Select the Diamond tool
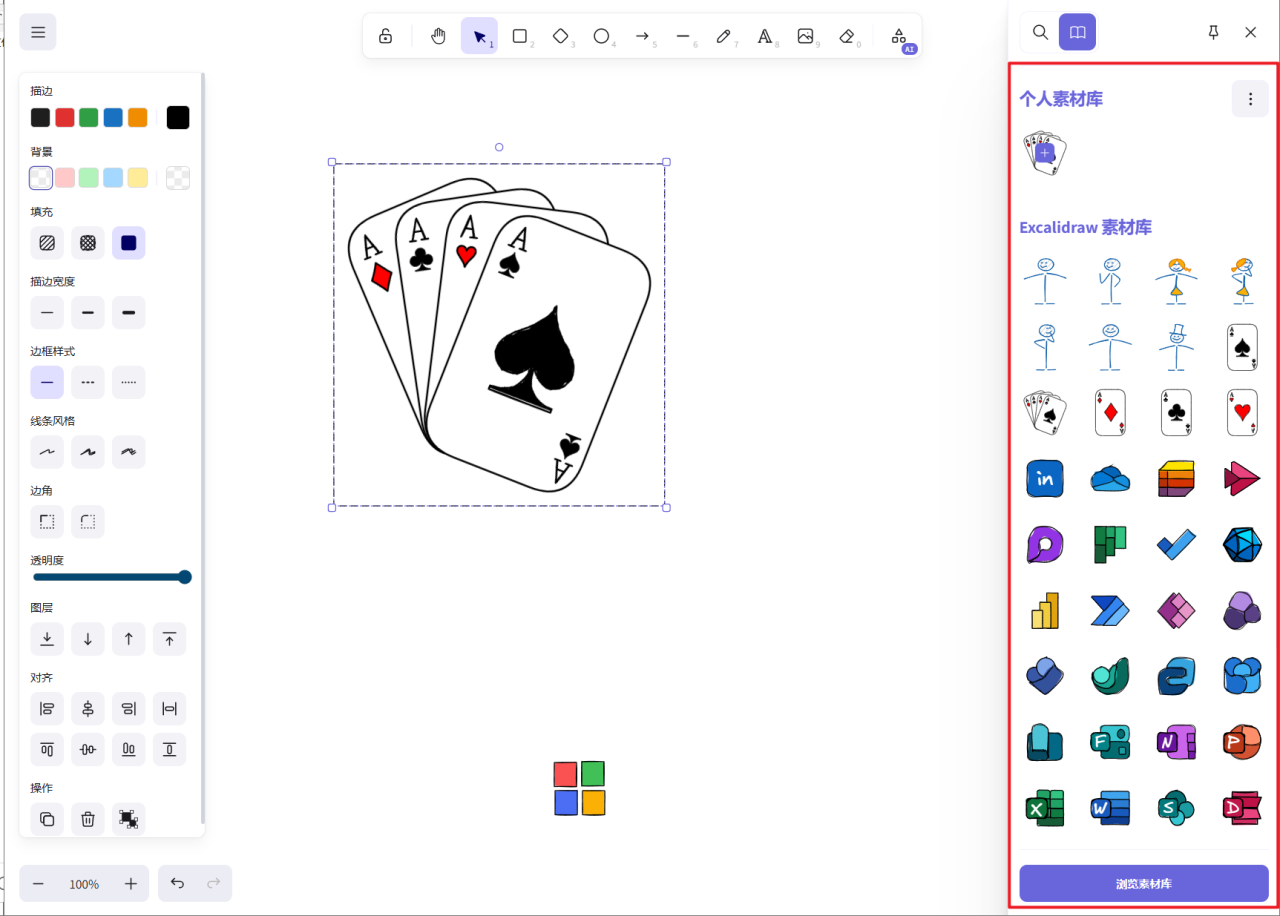The image size is (1280, 916). click(561, 35)
